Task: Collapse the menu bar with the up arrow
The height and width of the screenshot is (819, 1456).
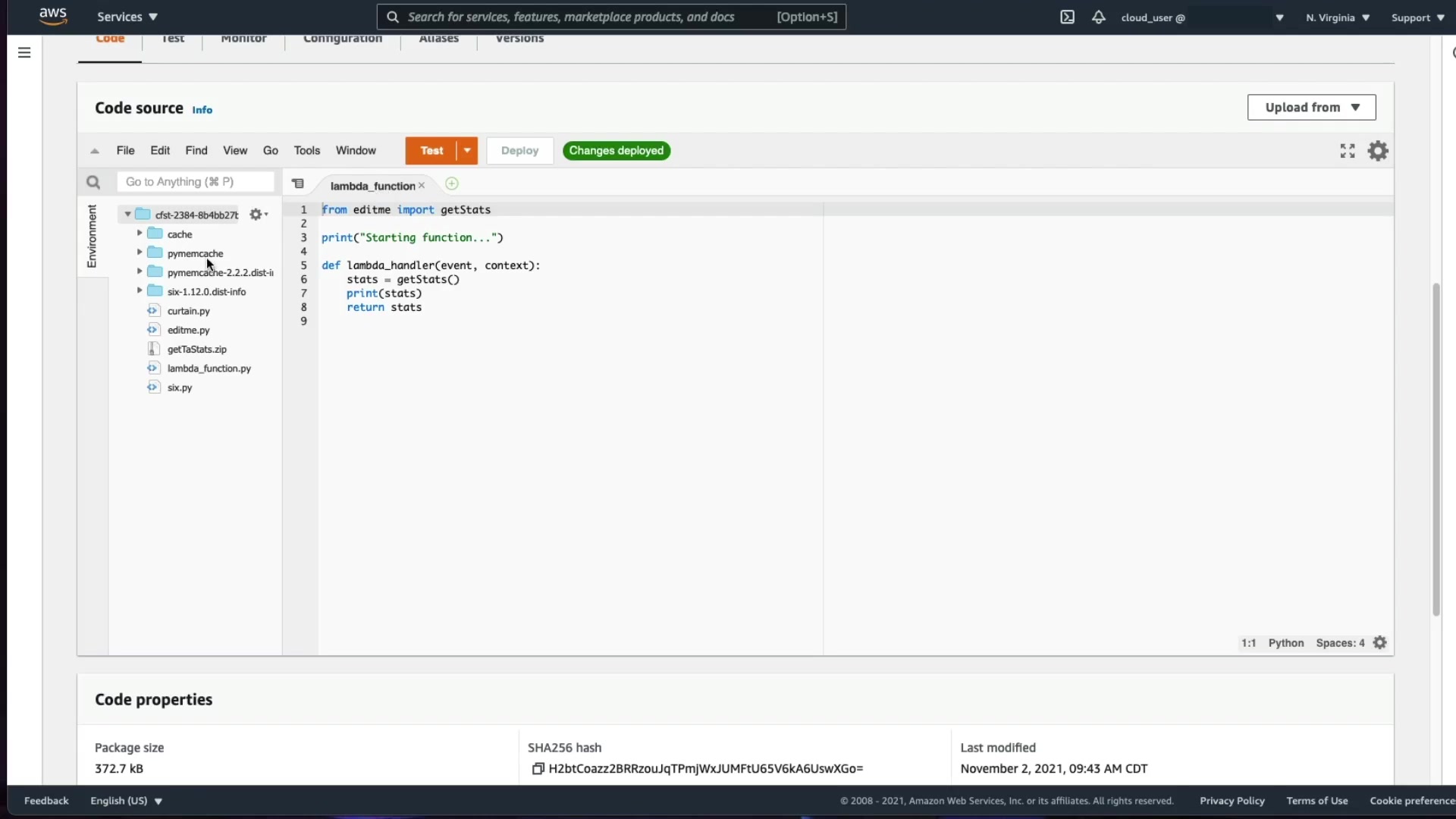Action: pos(95,151)
